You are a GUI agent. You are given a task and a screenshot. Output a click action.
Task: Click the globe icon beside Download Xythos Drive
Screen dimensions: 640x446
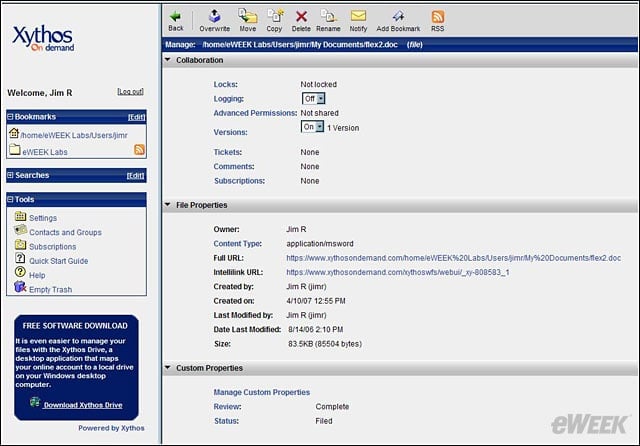(35, 402)
